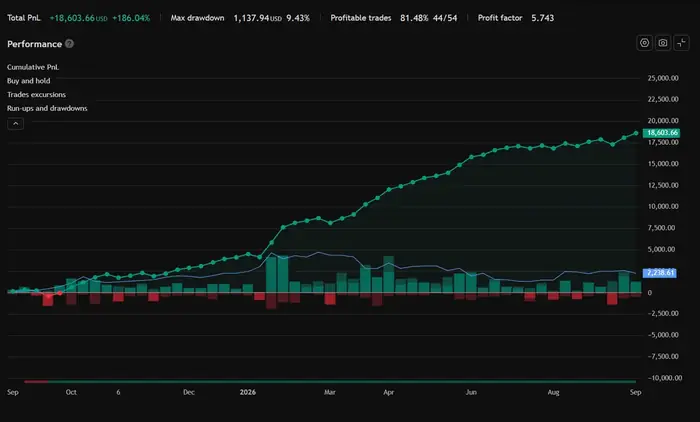Click the 18,603.66 green price label

(x=662, y=133)
